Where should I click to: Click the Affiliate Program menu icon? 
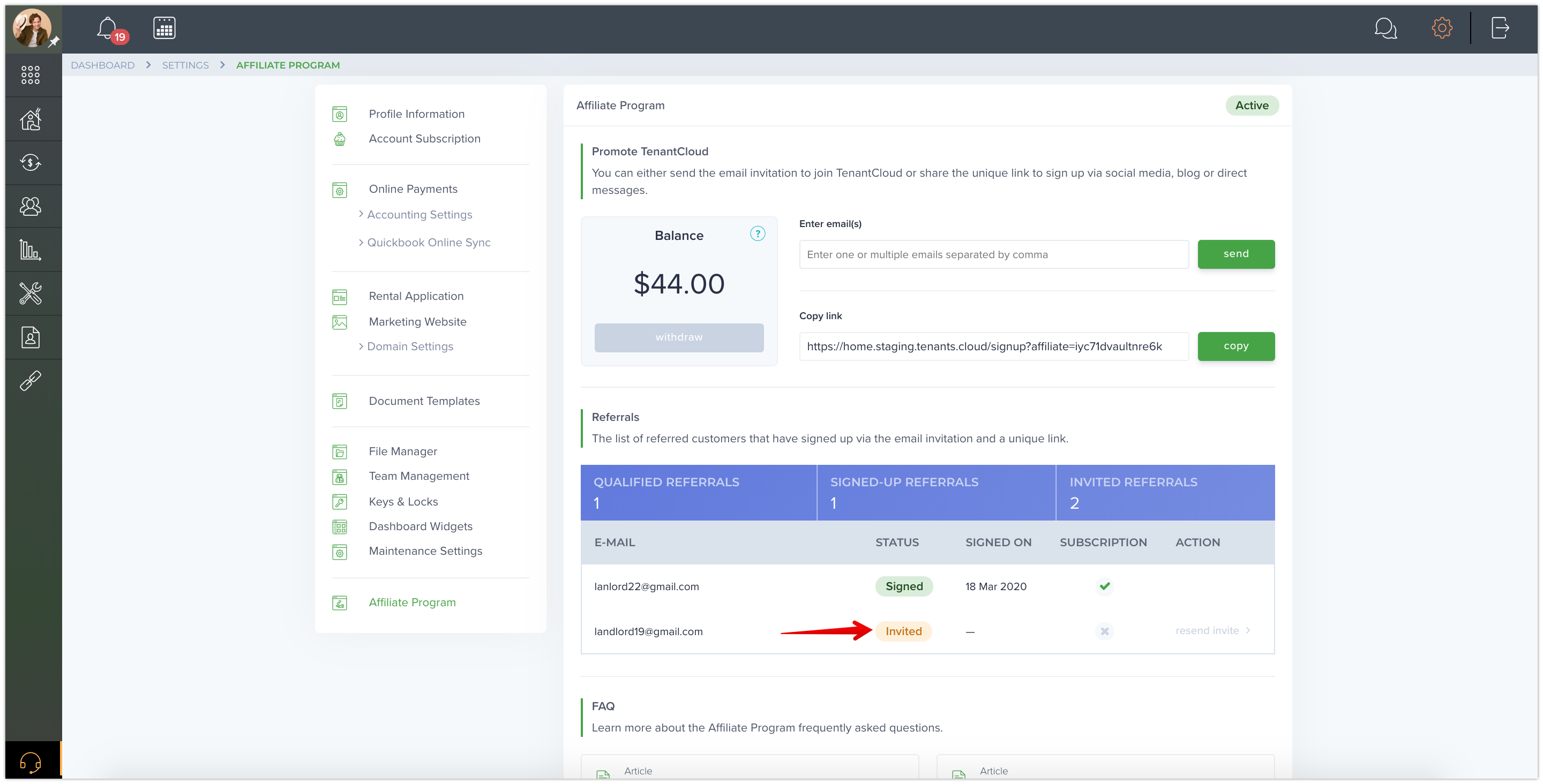pos(339,602)
